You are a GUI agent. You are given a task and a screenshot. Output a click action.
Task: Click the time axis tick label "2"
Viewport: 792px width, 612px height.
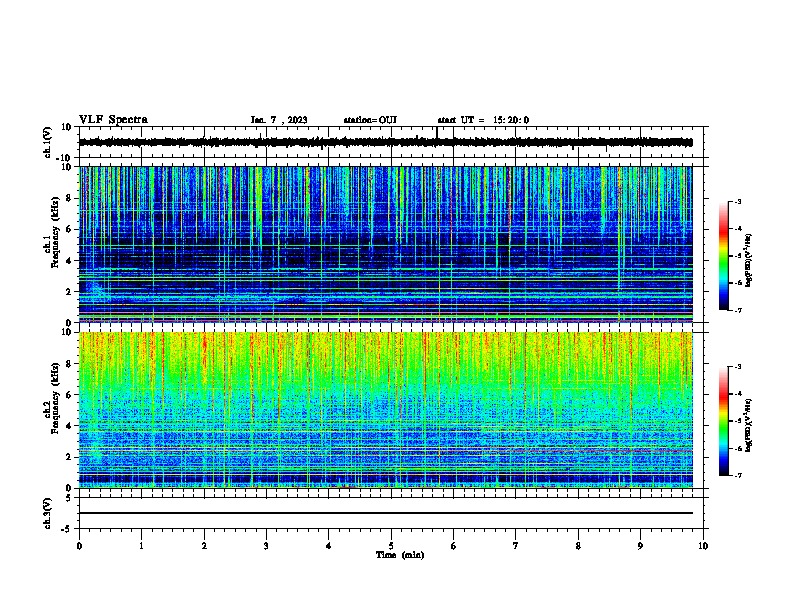pyautogui.click(x=204, y=546)
